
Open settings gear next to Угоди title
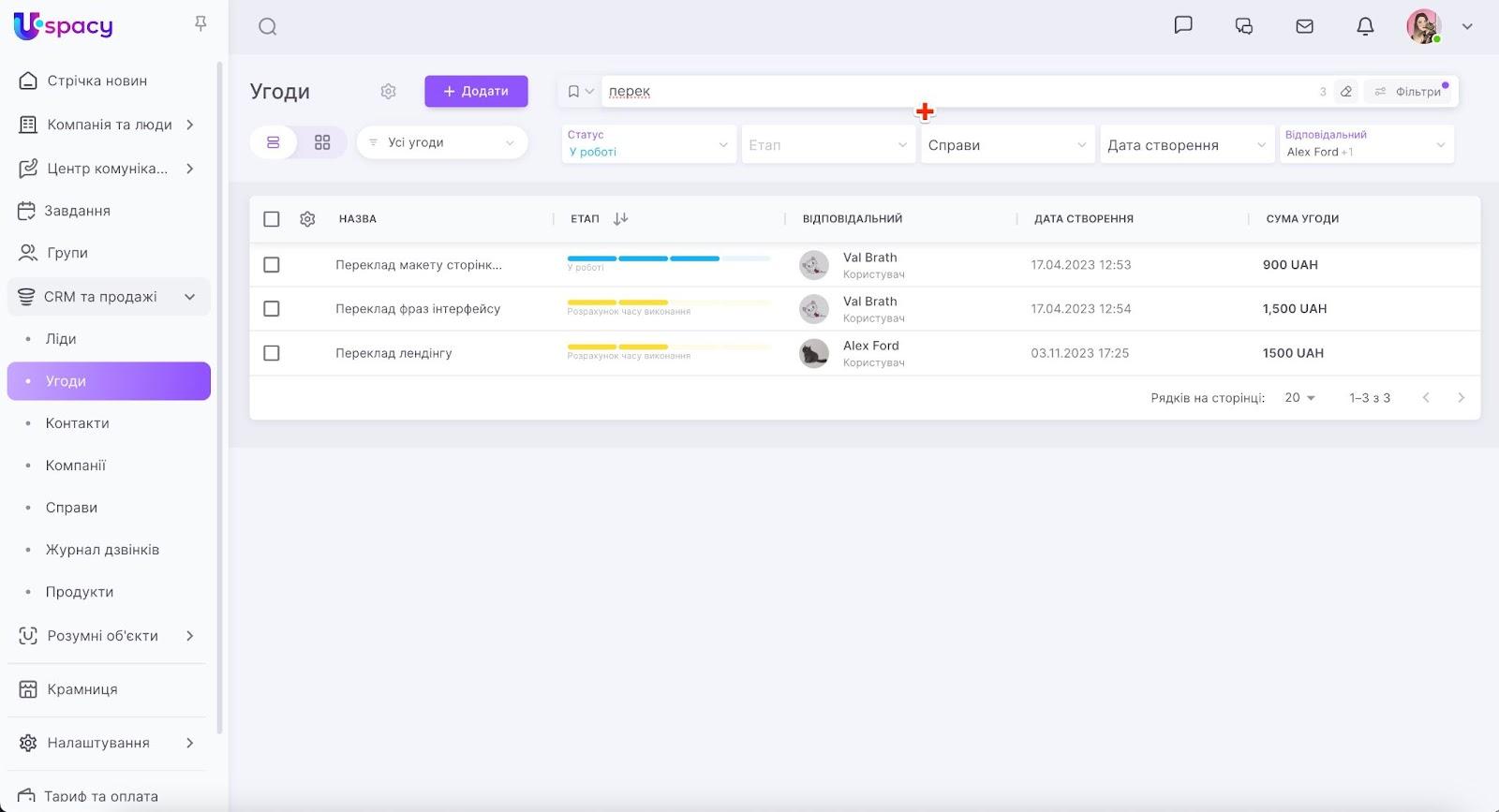(388, 92)
